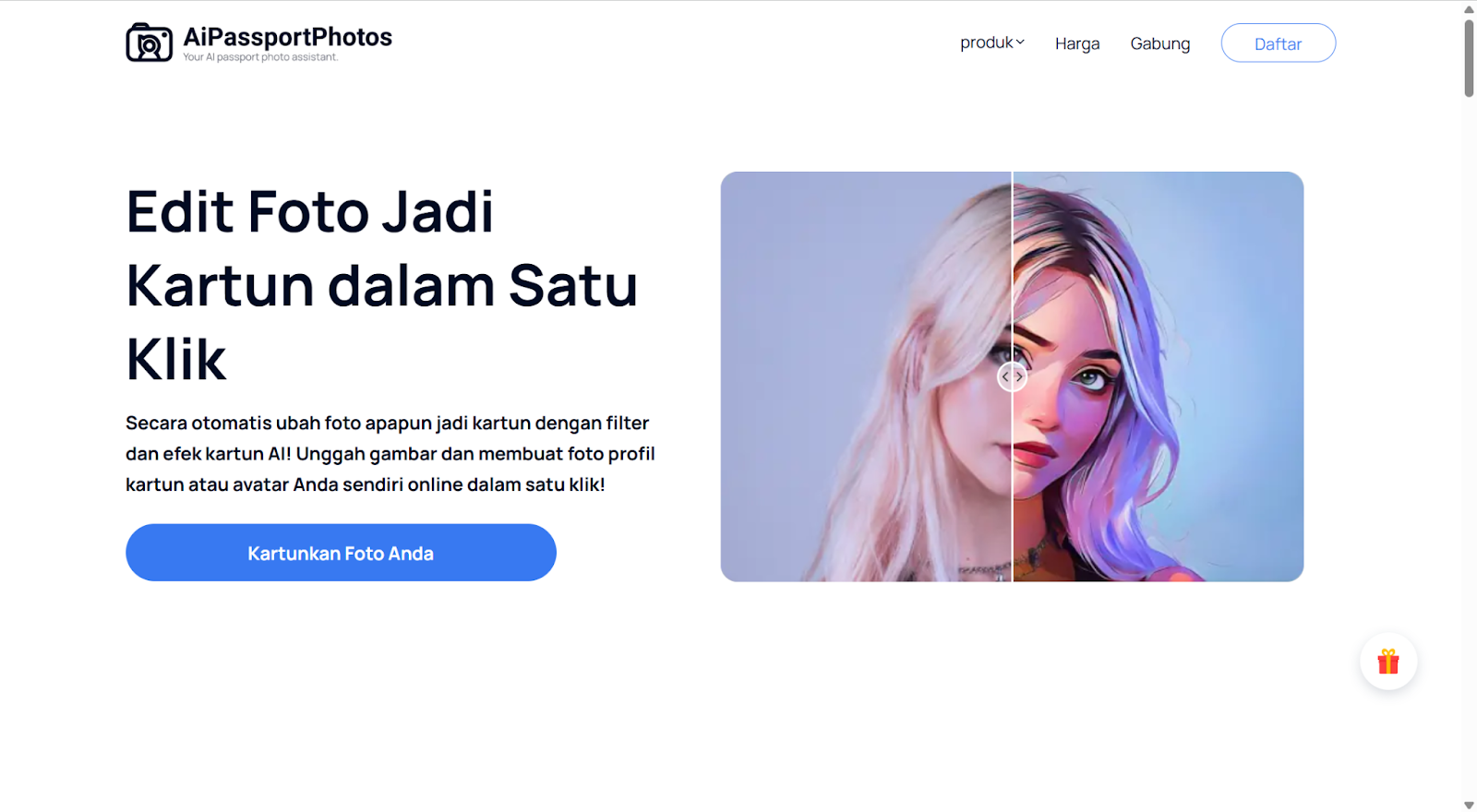Click the Daftar outlined button
The image size is (1477, 812).
tap(1279, 43)
